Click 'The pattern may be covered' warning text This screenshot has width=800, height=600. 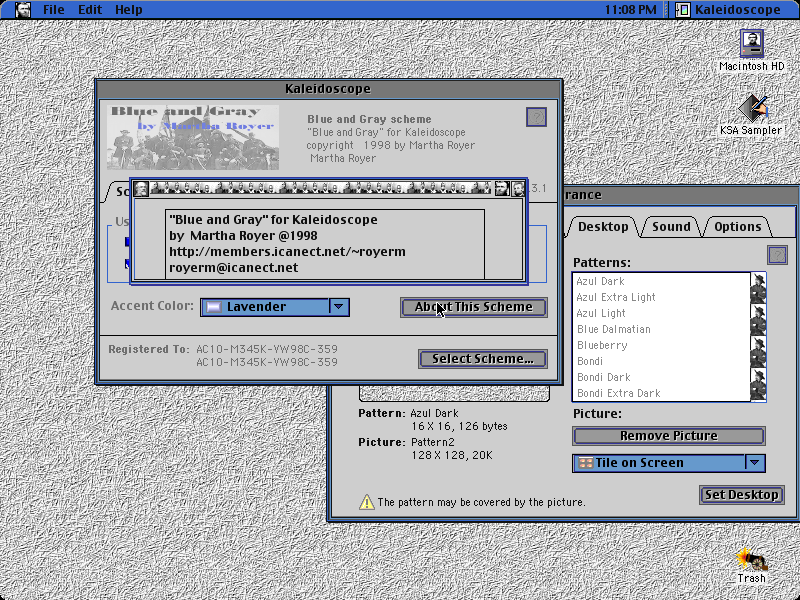click(481, 502)
